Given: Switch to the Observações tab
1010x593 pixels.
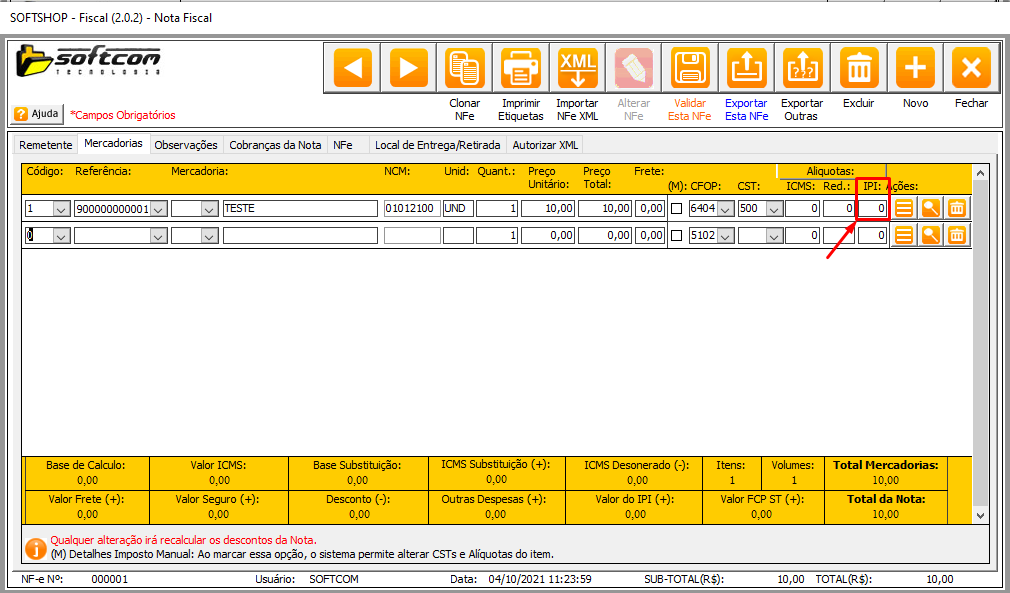Looking at the screenshot, I should [x=185, y=145].
